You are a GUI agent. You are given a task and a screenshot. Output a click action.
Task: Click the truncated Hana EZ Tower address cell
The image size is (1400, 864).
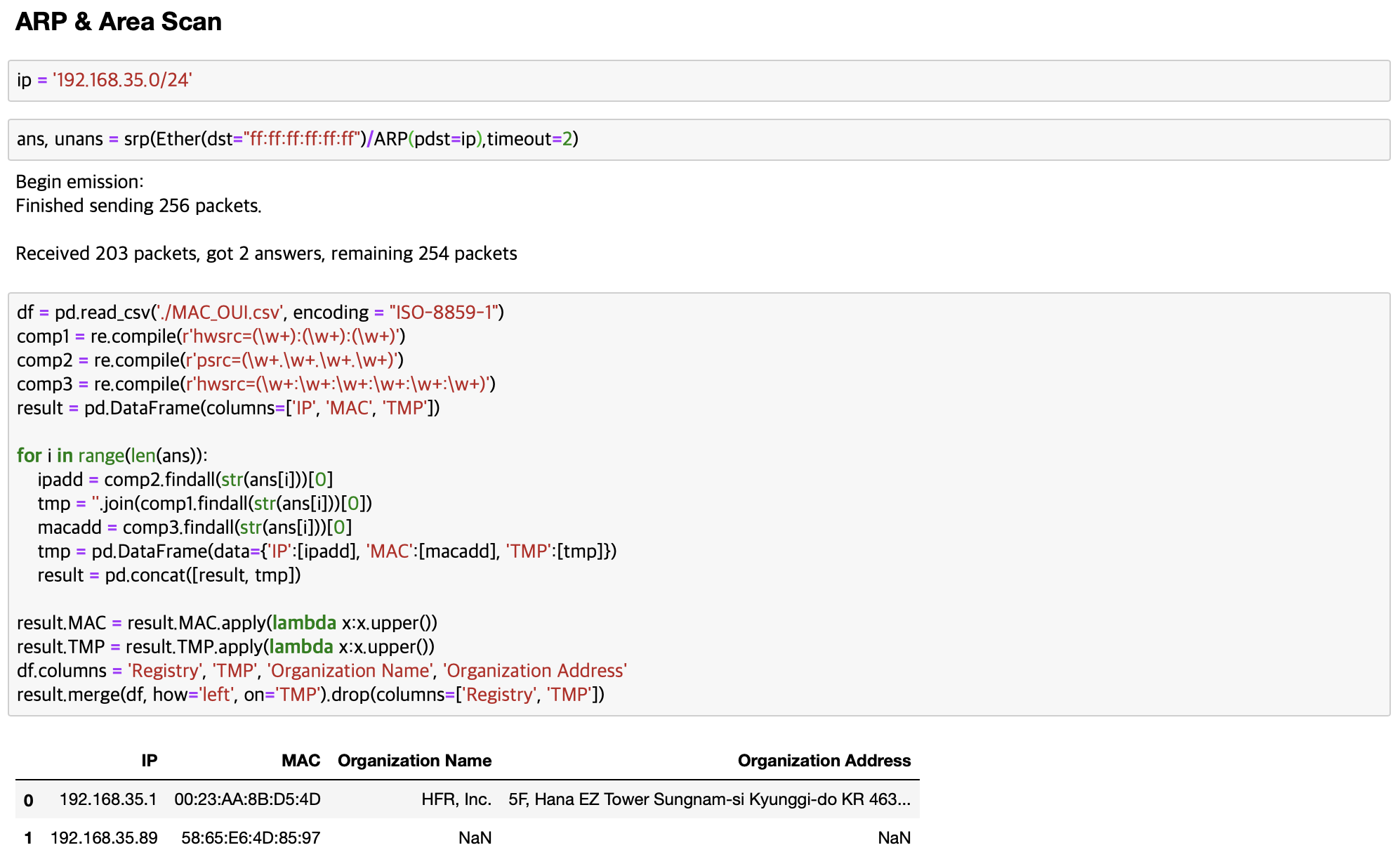pyautogui.click(x=709, y=799)
